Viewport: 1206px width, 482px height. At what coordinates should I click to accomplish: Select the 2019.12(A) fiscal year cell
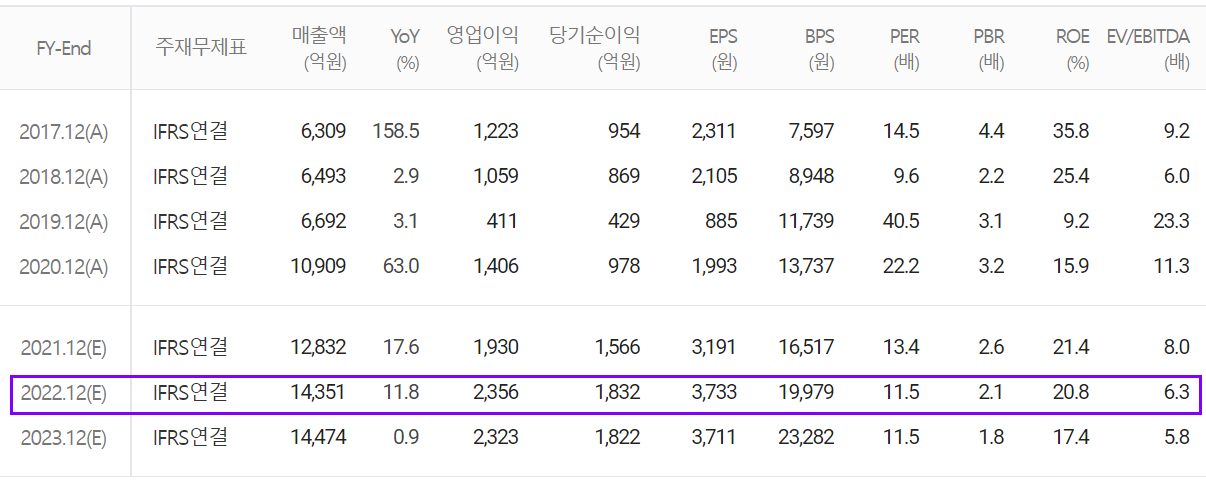pos(63,222)
